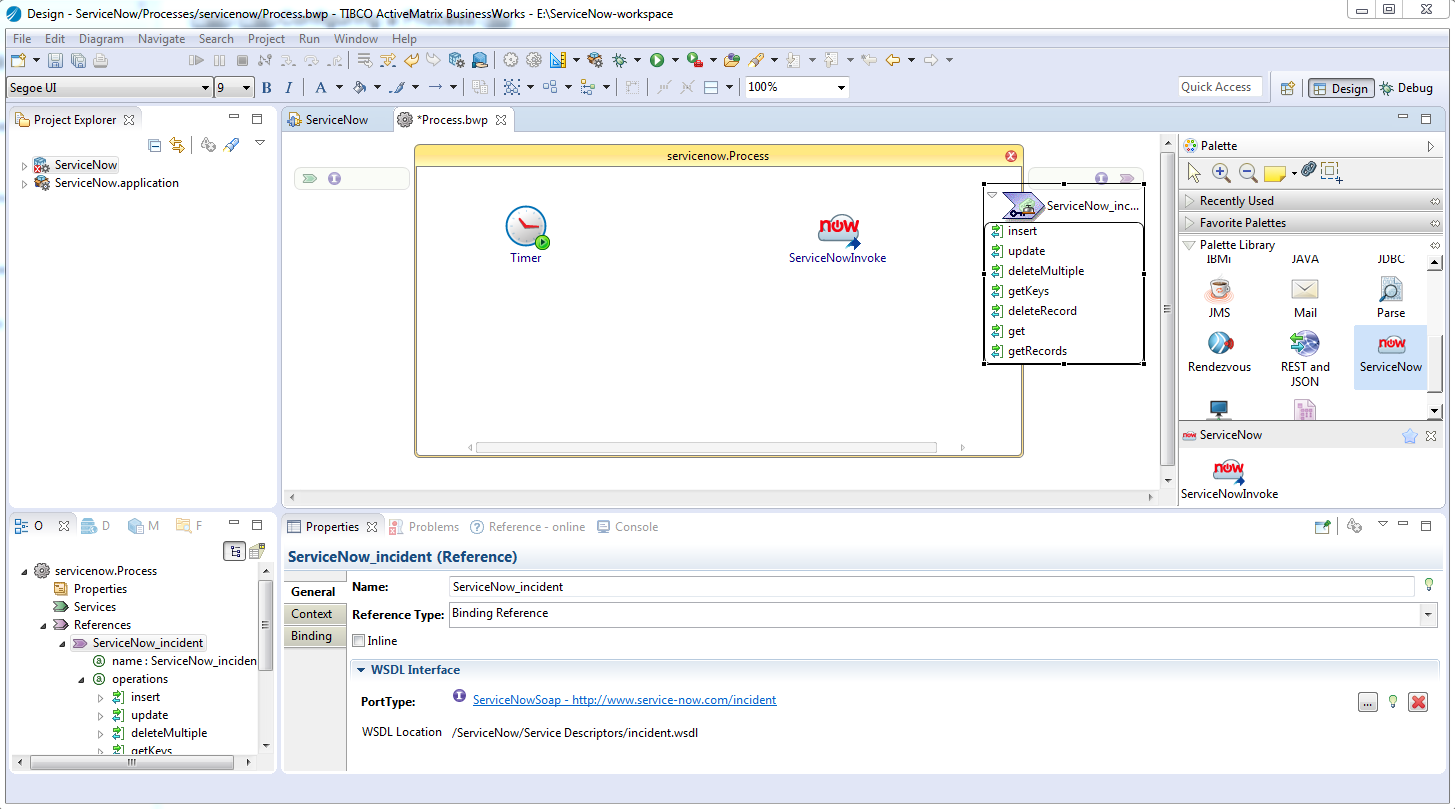Open the File menu
This screenshot has height=809, width=1455.
pyautogui.click(x=22, y=39)
